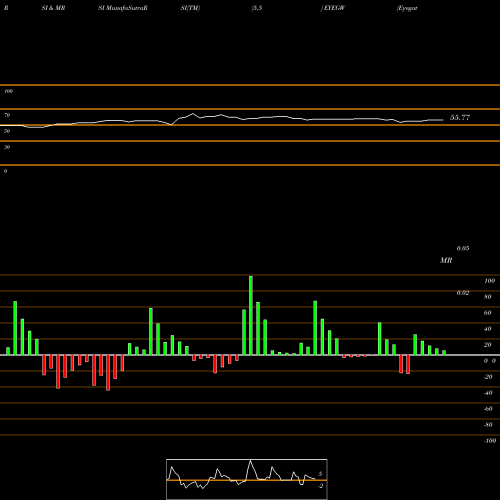This screenshot has width=500, height=500.
Task: Click the 70 level label on RSI scale
Action: (7, 115)
